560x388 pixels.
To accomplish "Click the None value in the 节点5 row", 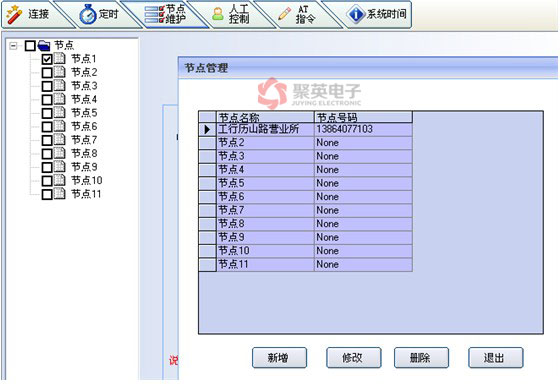I will point(363,183).
